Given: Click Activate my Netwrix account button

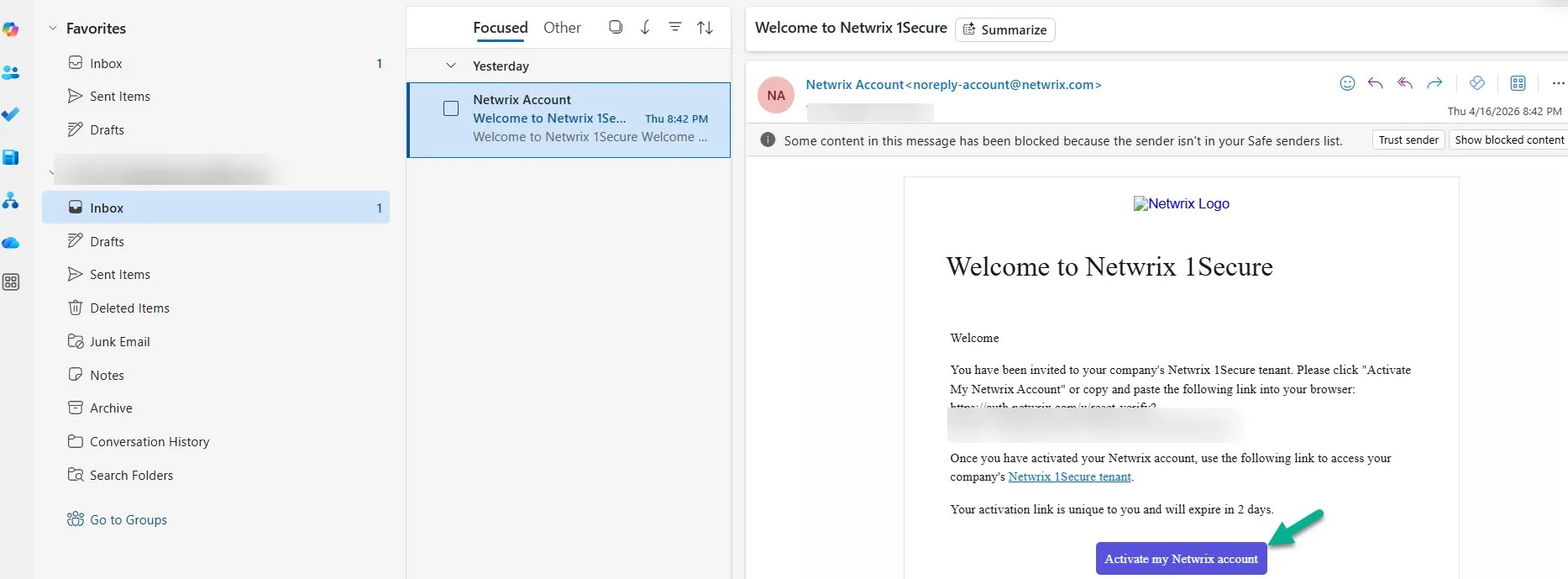Looking at the screenshot, I should (1181, 559).
